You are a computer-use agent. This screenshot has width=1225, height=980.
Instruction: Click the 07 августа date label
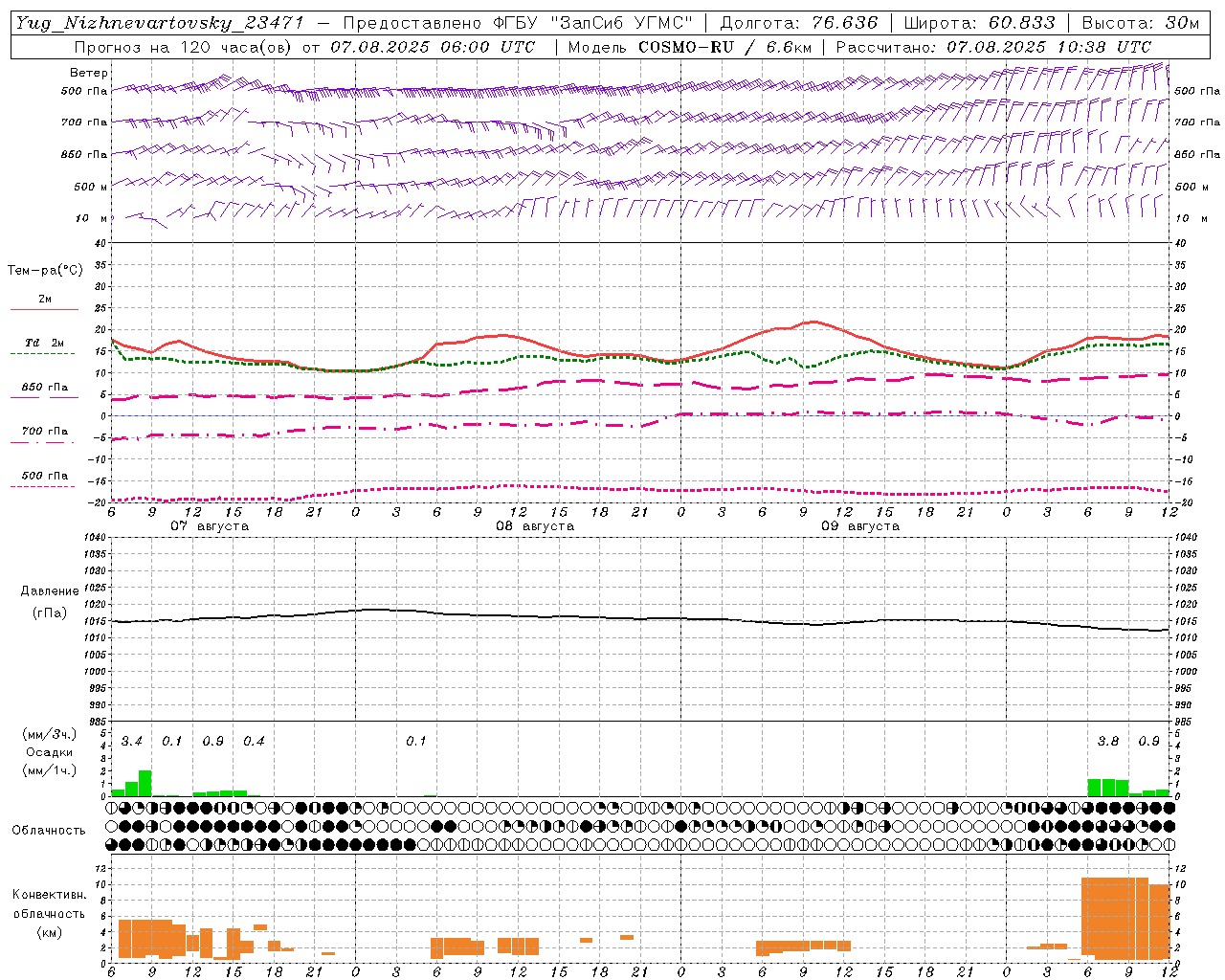pyautogui.click(x=210, y=525)
